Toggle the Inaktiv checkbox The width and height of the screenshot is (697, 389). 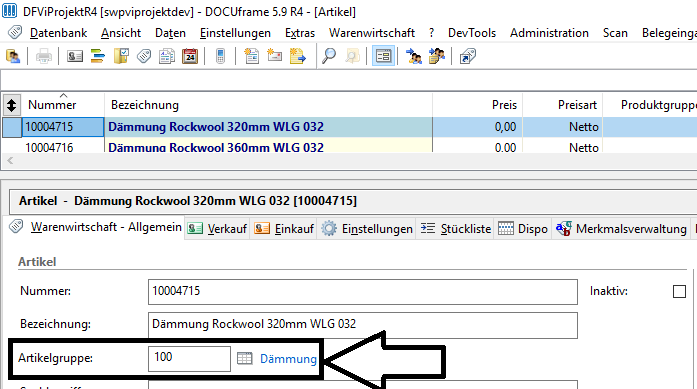pos(679,292)
